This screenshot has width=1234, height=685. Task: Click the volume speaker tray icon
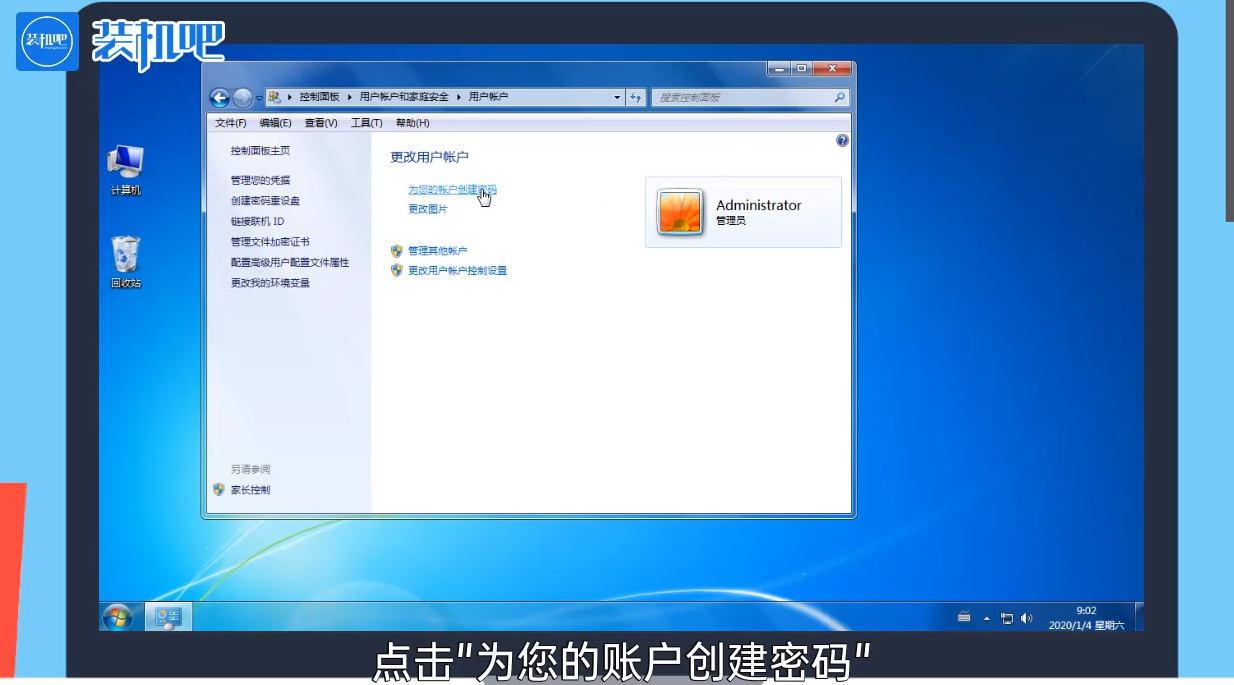click(1026, 618)
